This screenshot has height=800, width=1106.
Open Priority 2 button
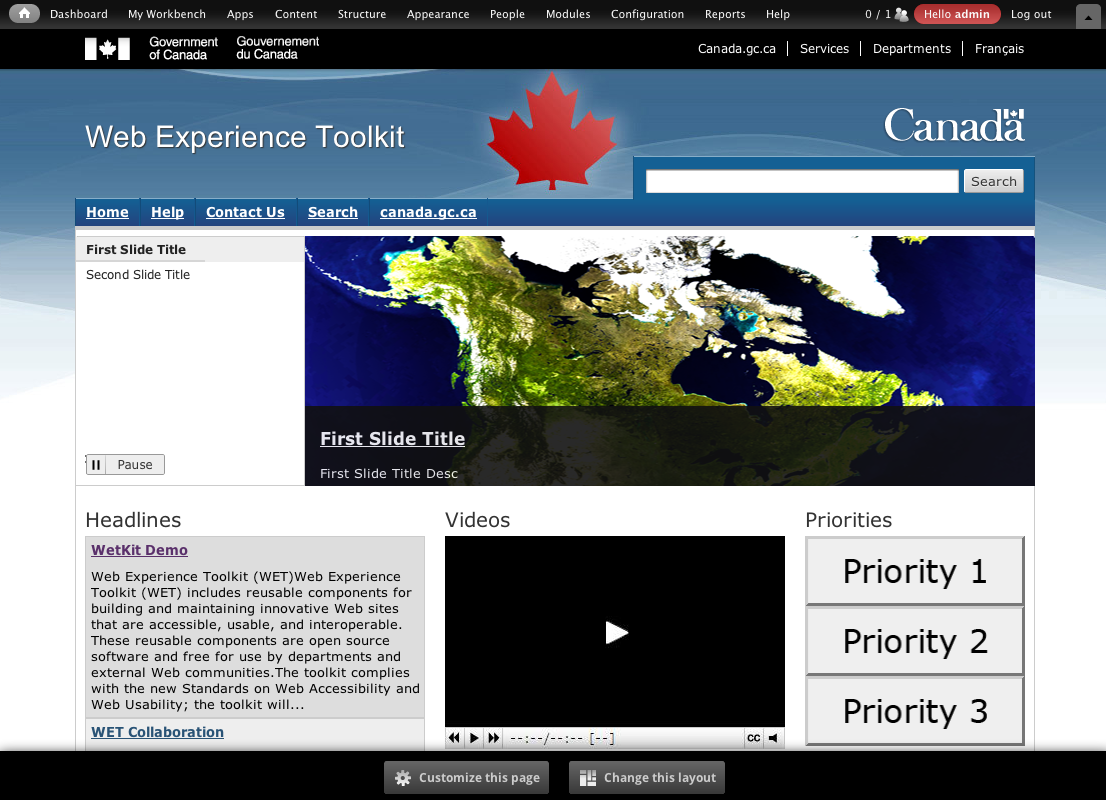pos(915,641)
